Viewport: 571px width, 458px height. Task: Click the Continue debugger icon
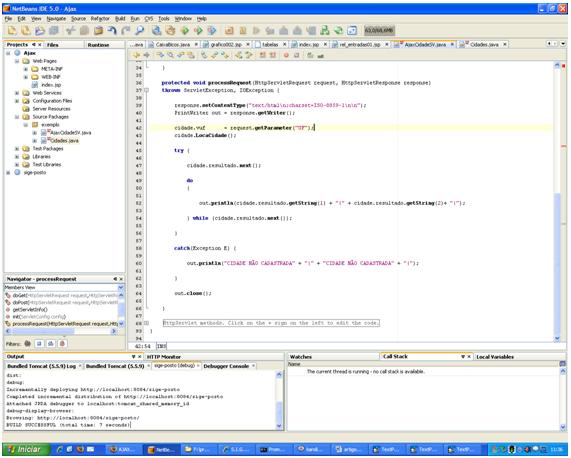click(256, 31)
